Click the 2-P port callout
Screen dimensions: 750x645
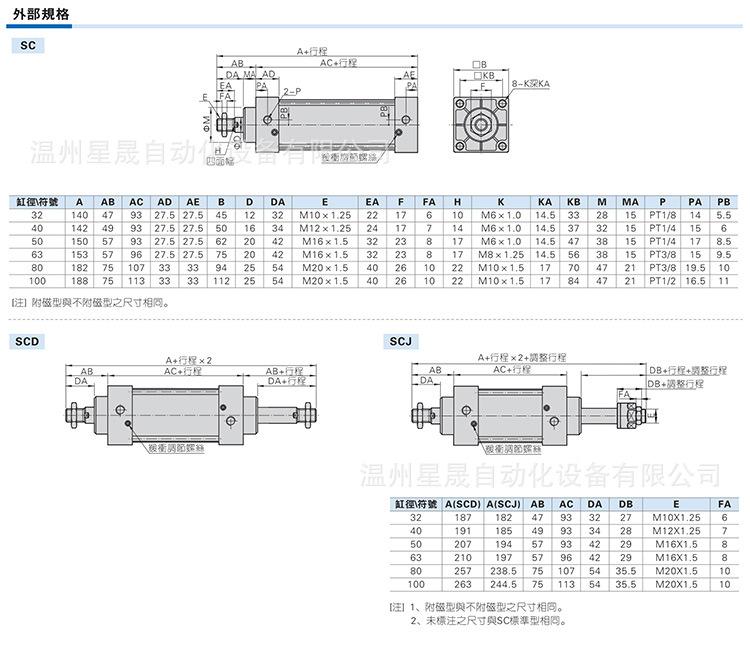292,91
